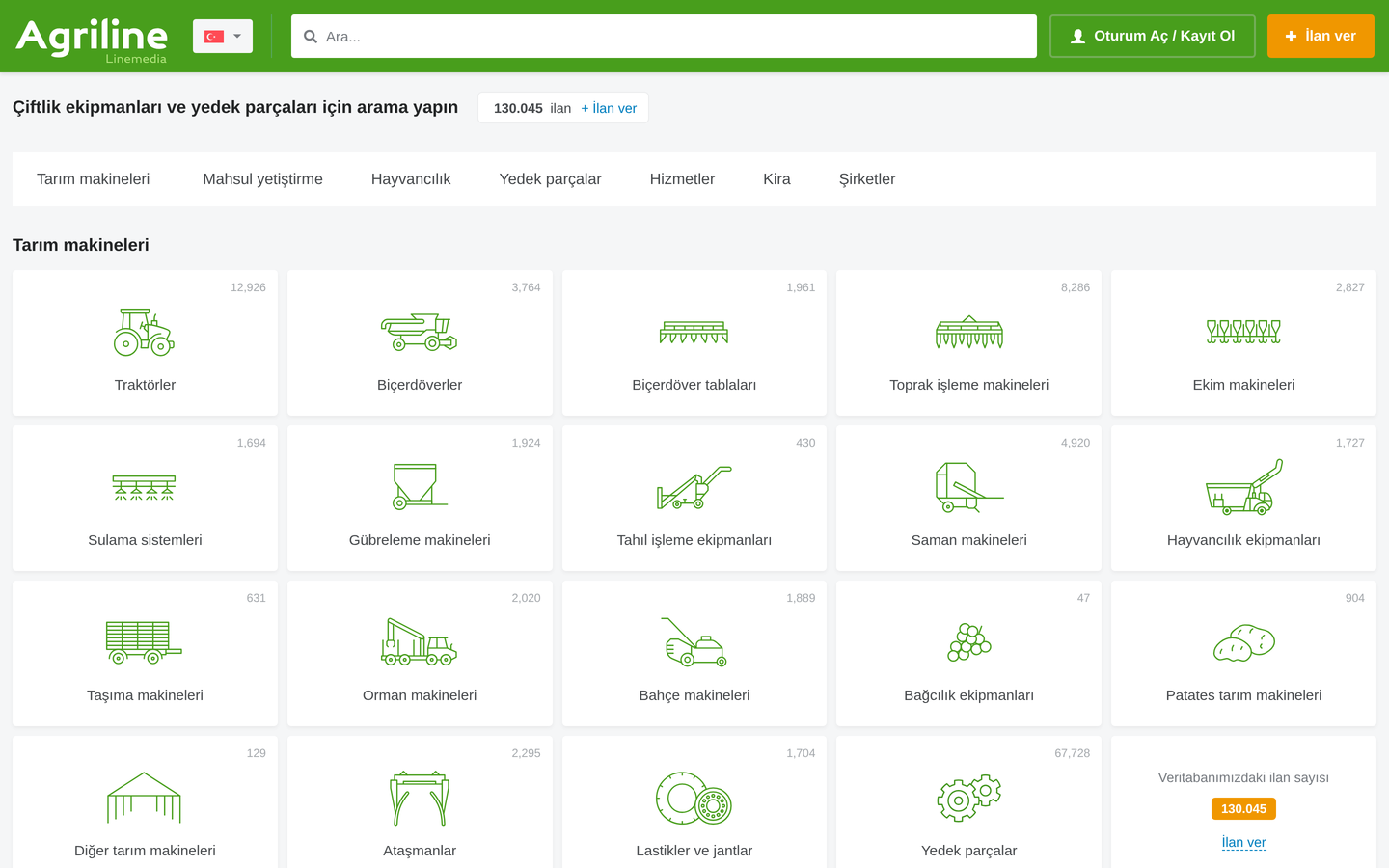The image size is (1389, 868).
Task: Click the Sulama sistemleri label
Action: click(x=145, y=540)
